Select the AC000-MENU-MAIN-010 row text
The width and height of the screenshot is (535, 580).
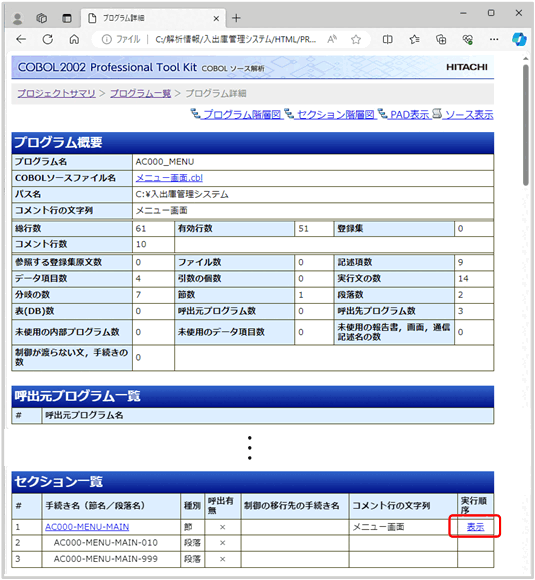105,543
